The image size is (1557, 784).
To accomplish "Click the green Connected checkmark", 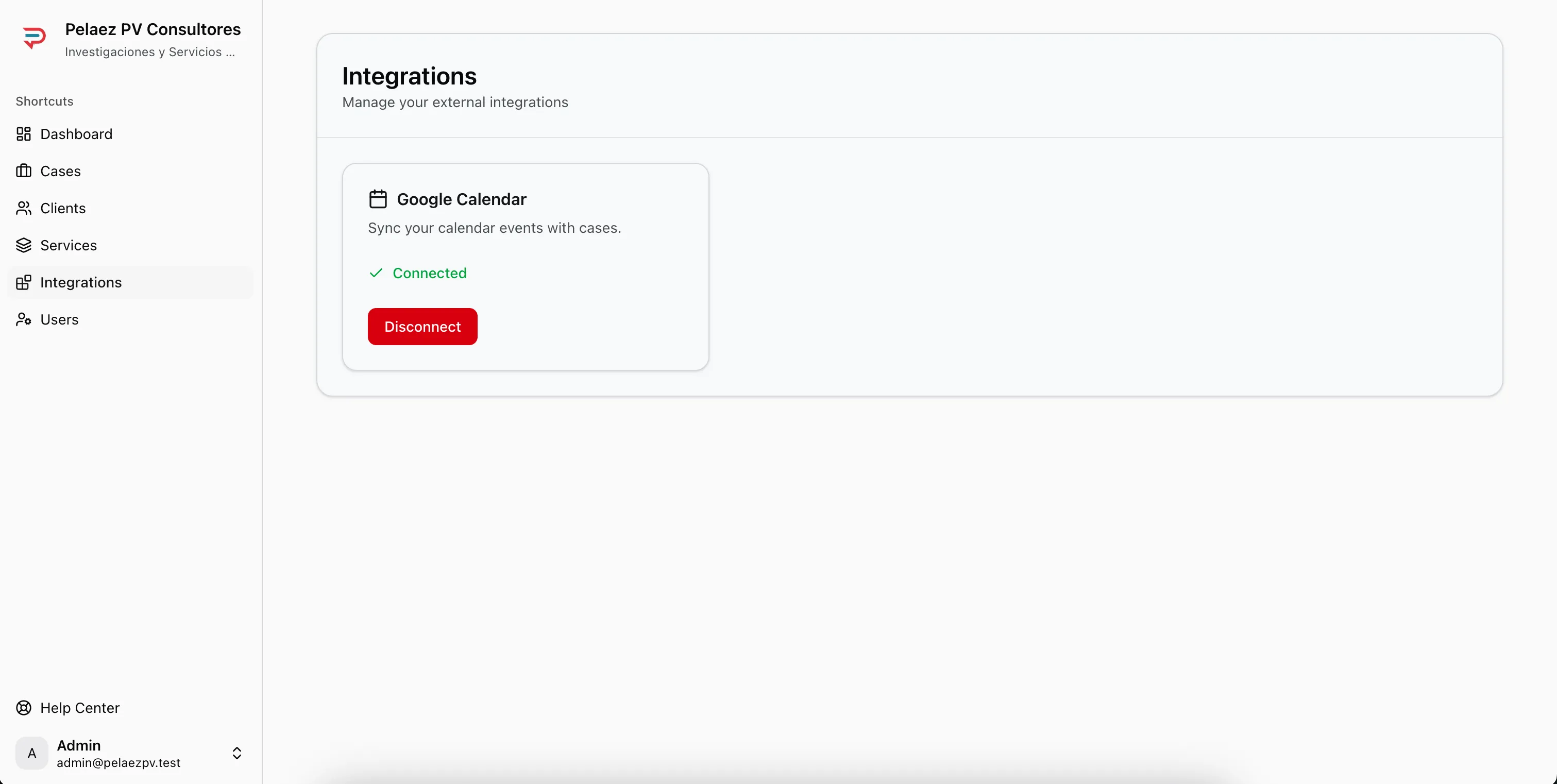I will tap(376, 273).
